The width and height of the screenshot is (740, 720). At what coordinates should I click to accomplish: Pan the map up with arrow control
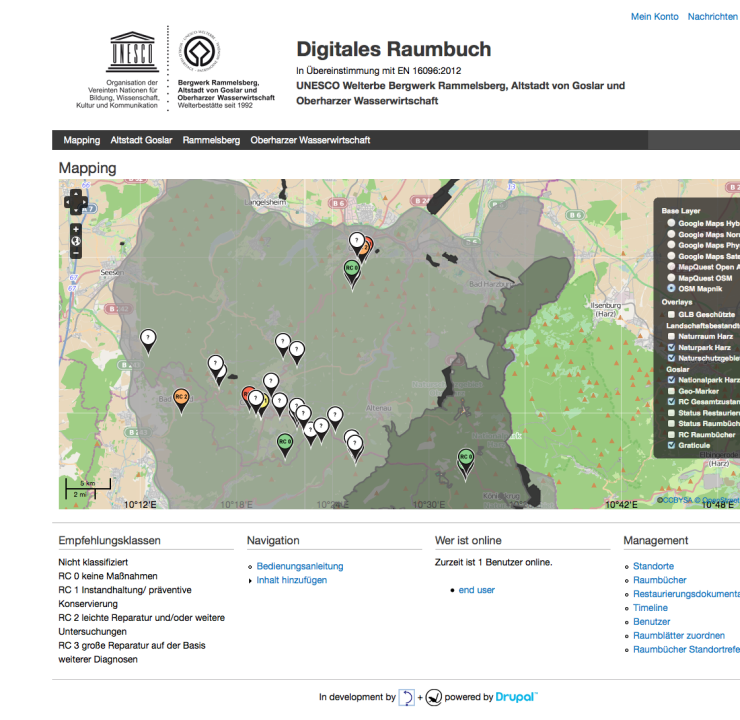click(x=76, y=193)
